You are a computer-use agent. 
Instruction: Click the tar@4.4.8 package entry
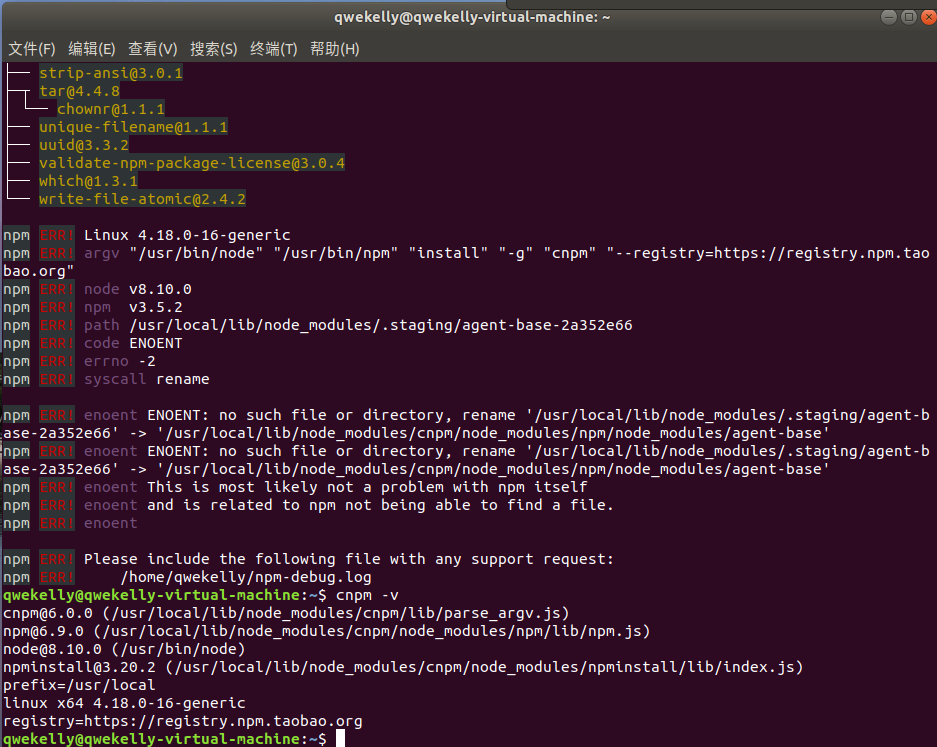tap(79, 90)
